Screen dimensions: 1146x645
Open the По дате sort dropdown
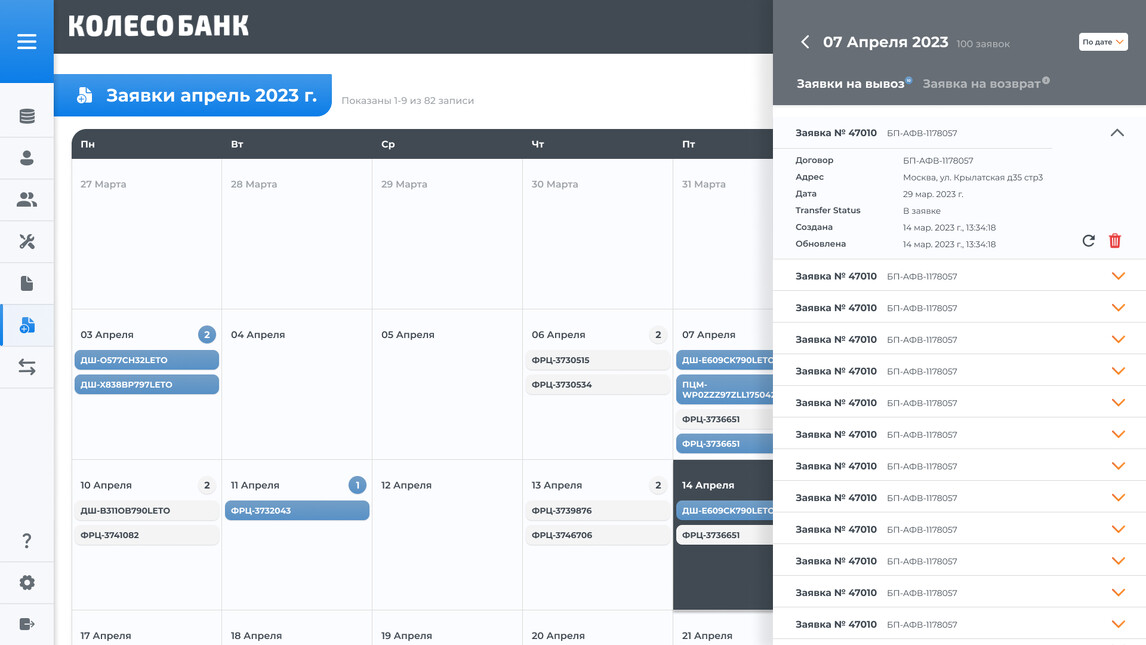(x=1103, y=42)
